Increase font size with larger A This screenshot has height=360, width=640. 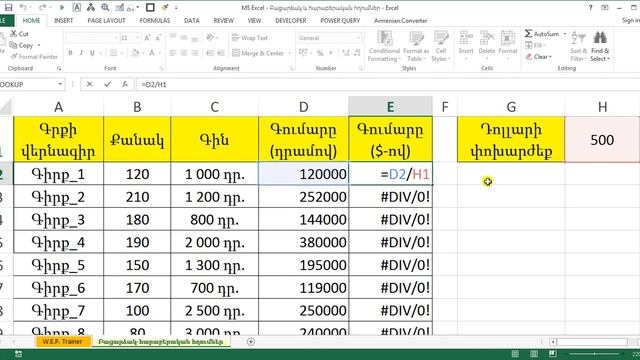coord(147,38)
